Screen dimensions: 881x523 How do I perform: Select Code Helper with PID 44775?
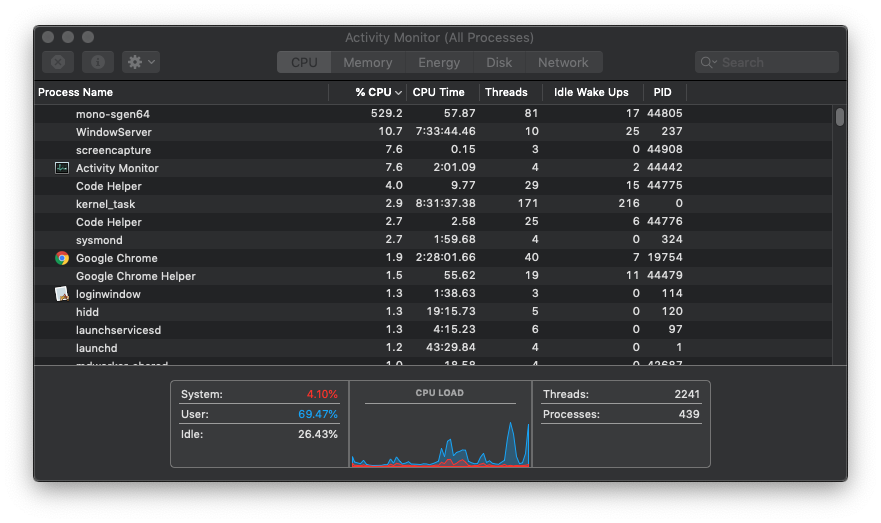pos(433,186)
